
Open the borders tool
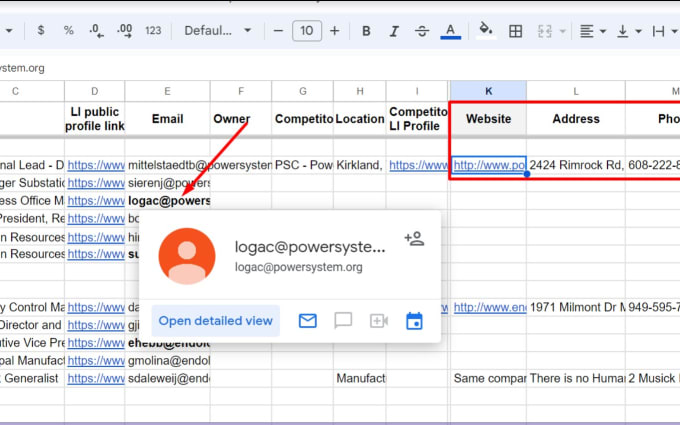516,31
